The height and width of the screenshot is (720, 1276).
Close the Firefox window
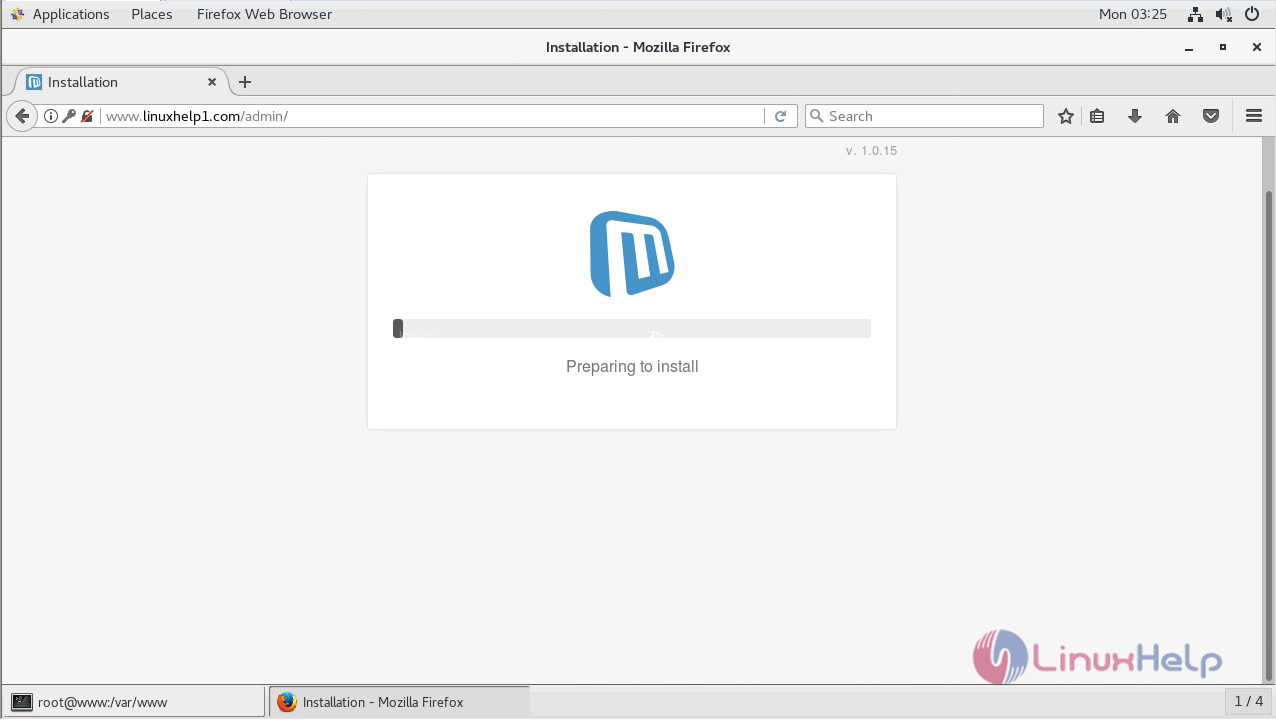coord(1257,47)
